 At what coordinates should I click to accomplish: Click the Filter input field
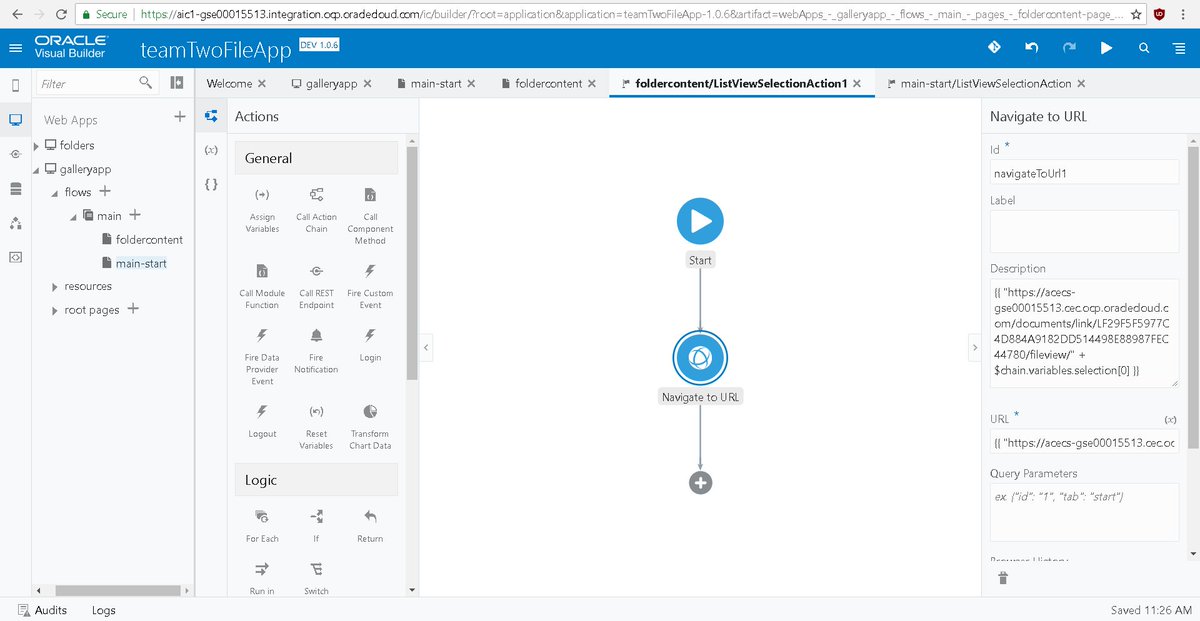[x=96, y=83]
